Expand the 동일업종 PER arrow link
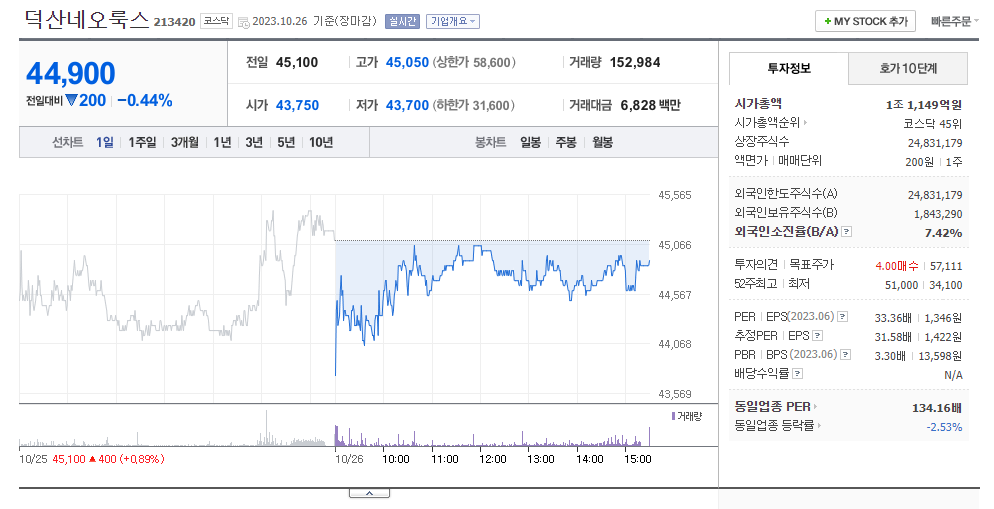This screenshot has width=994, height=509. point(776,406)
